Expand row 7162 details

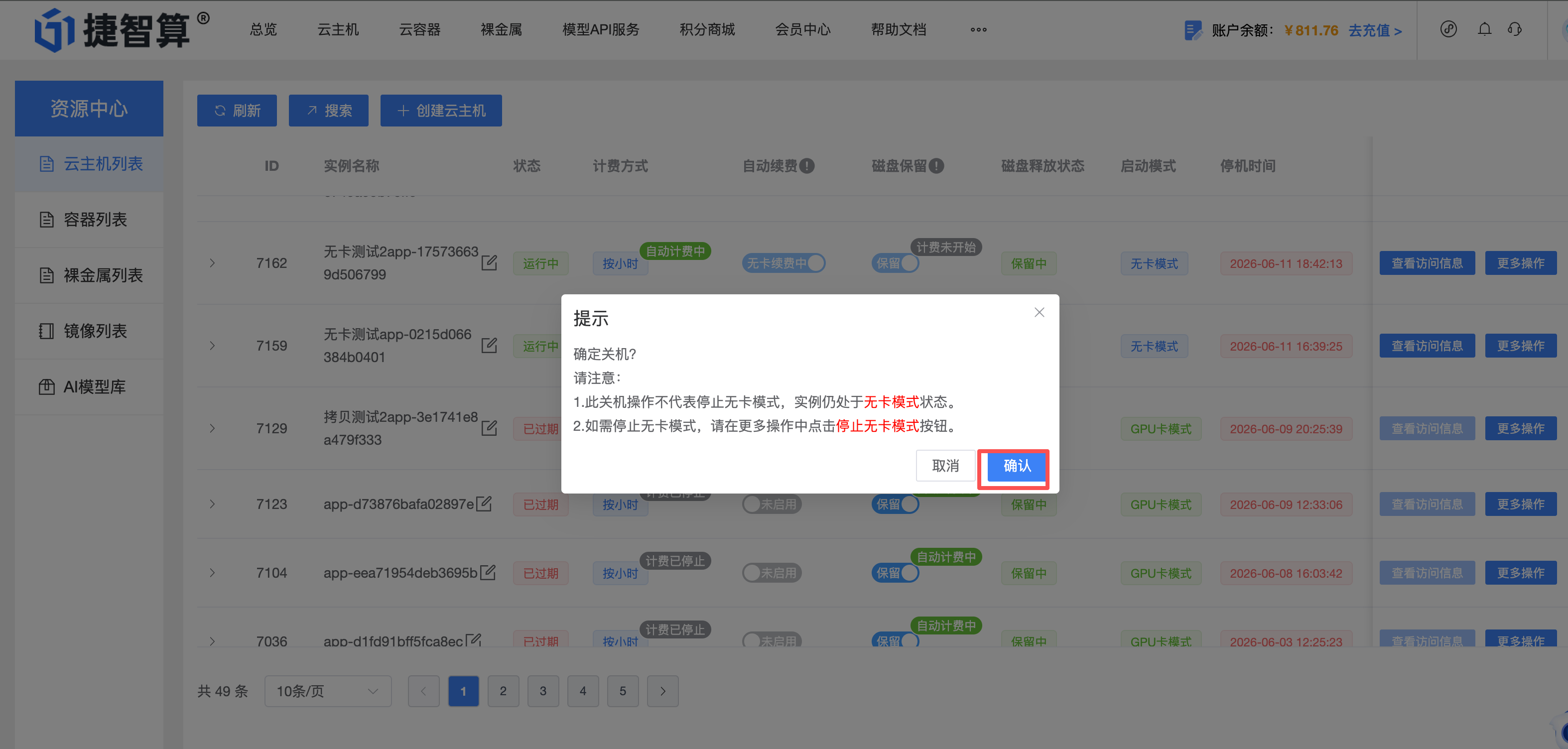(x=212, y=263)
